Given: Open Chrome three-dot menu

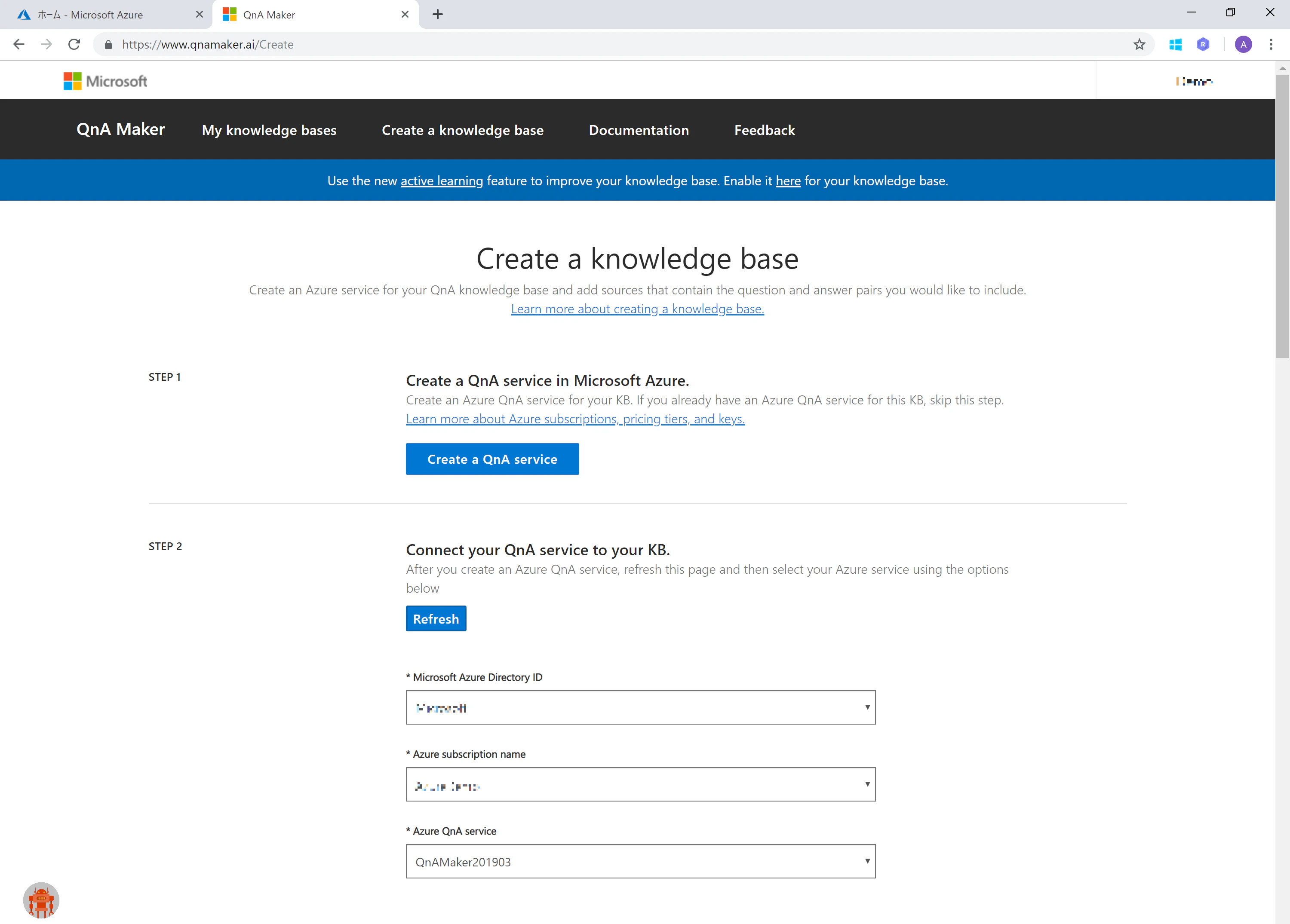Looking at the screenshot, I should click(x=1271, y=44).
